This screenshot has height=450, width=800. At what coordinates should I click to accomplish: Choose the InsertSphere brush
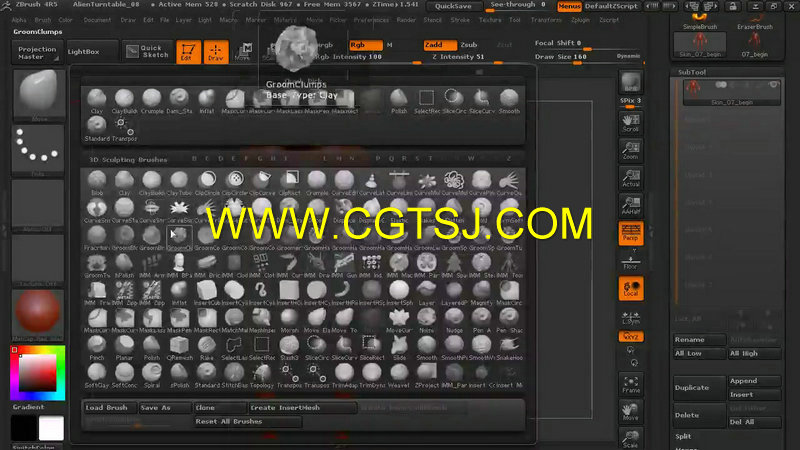pos(399,292)
